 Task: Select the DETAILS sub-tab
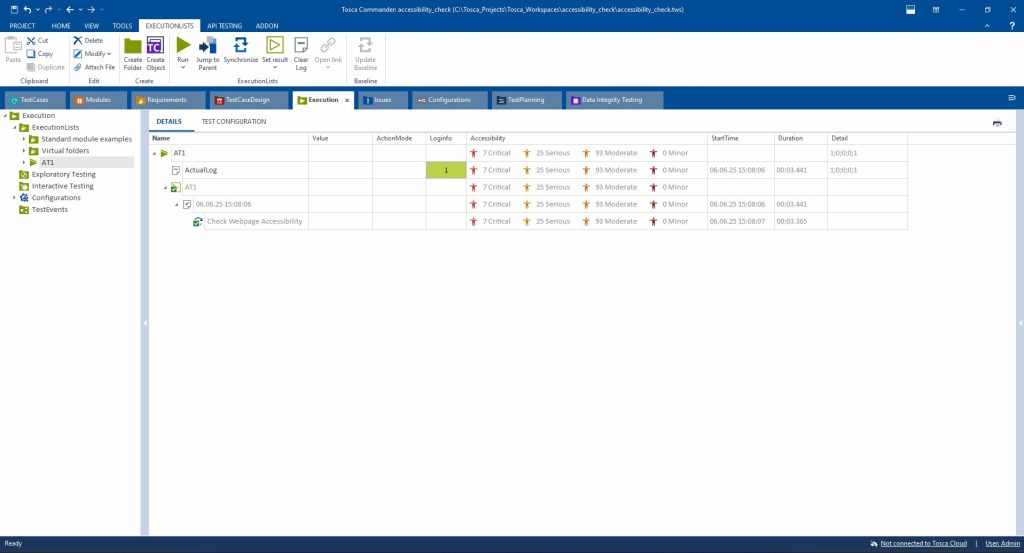(x=169, y=121)
